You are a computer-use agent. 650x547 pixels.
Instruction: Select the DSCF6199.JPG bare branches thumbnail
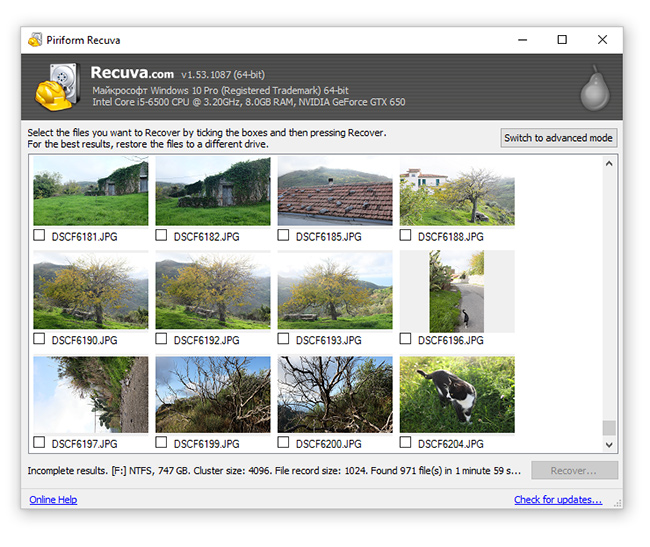coord(213,395)
